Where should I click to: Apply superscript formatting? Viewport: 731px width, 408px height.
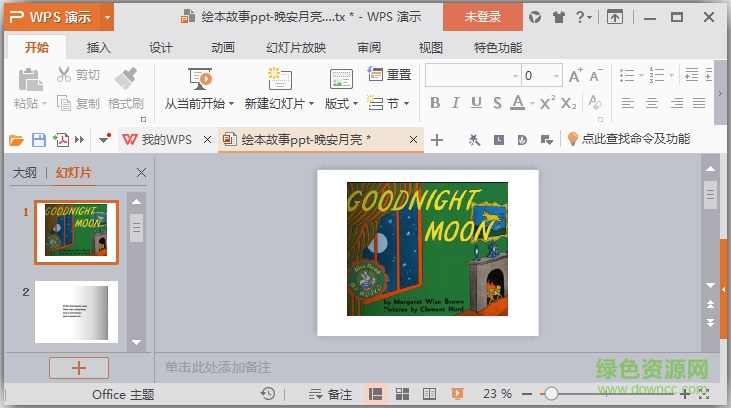click(547, 103)
